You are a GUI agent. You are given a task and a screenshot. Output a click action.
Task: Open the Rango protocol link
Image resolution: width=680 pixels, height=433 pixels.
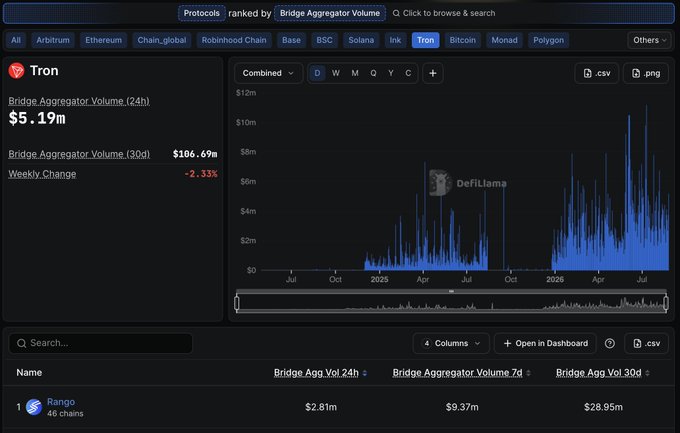point(61,402)
